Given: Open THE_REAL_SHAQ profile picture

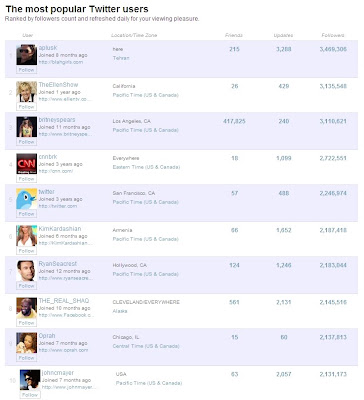Looking at the screenshot, I should [x=27, y=308].
